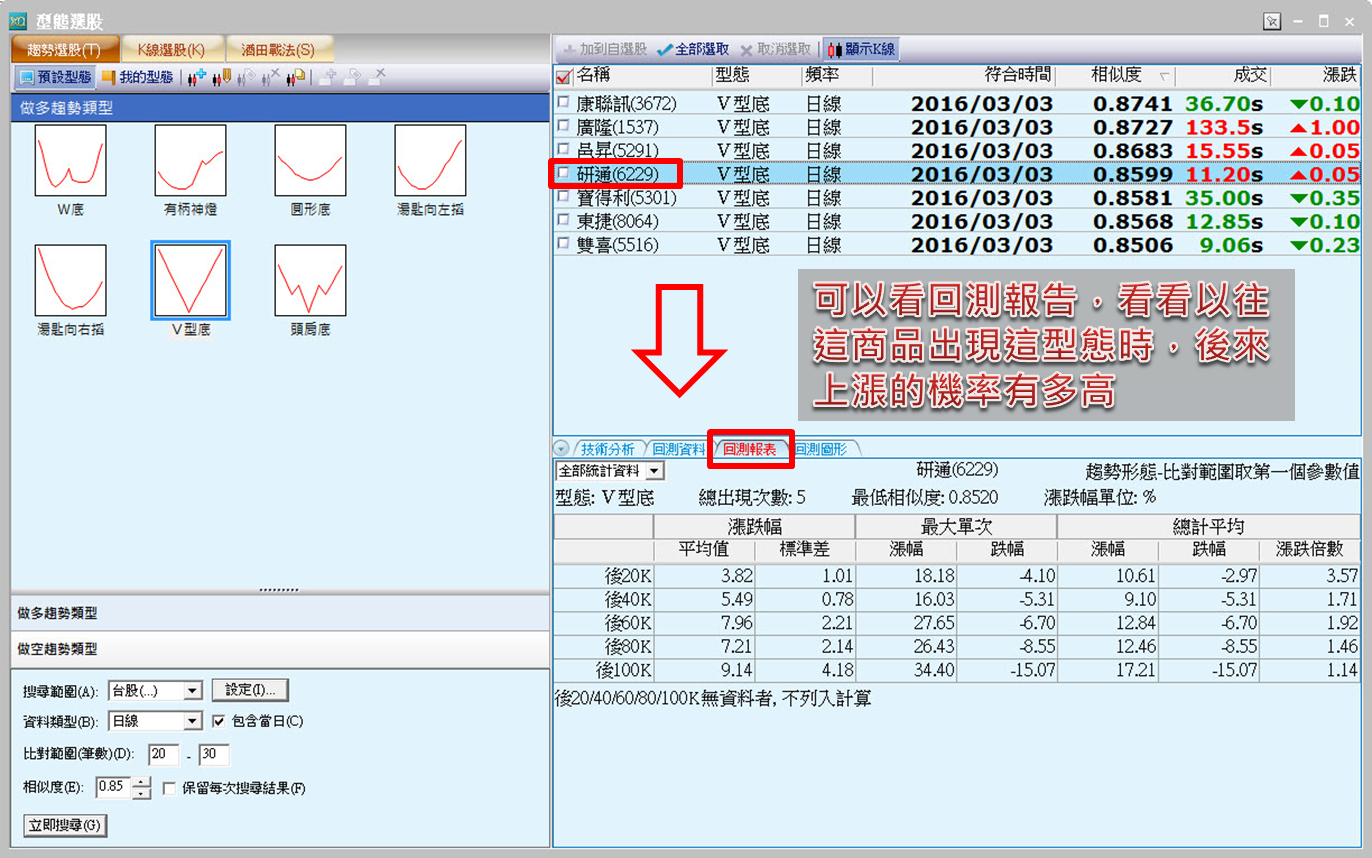Switch to the K線選股 tab
Image resolution: width=1372 pixels, height=858 pixels.
170,50
